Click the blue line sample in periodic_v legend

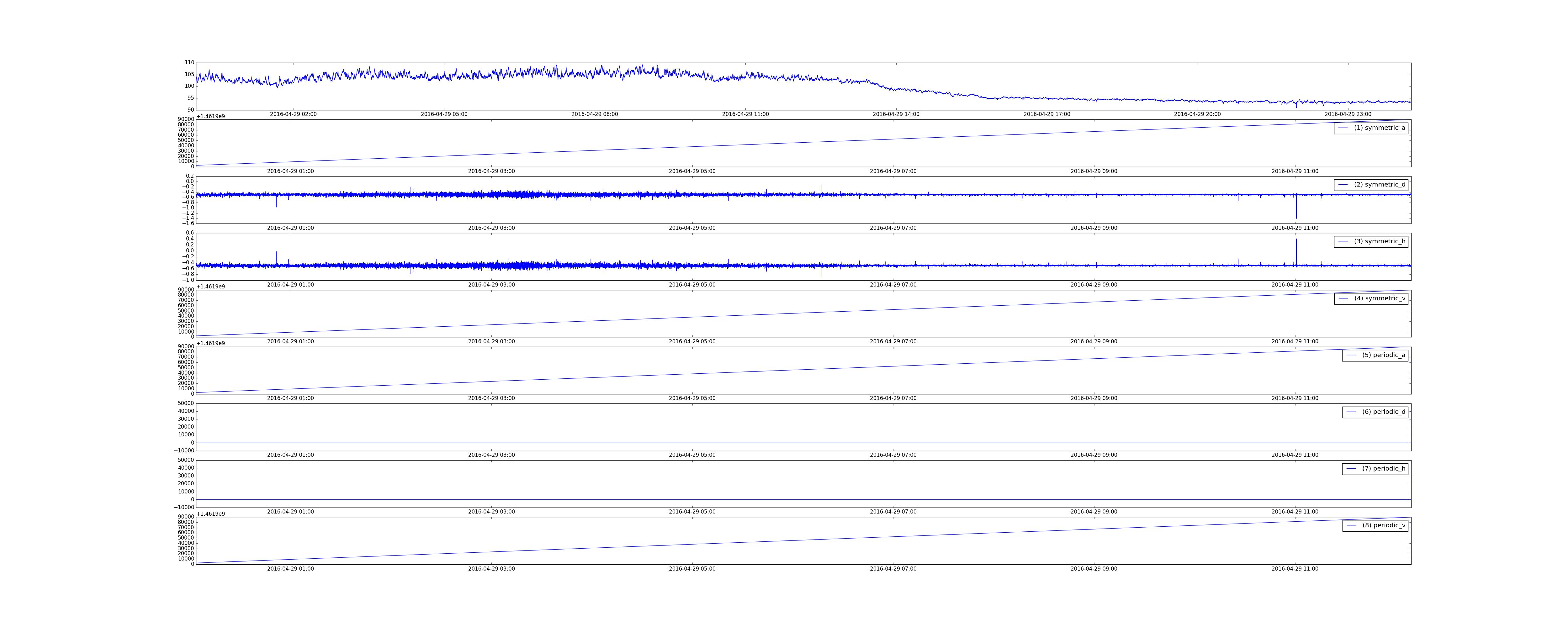point(1351,525)
